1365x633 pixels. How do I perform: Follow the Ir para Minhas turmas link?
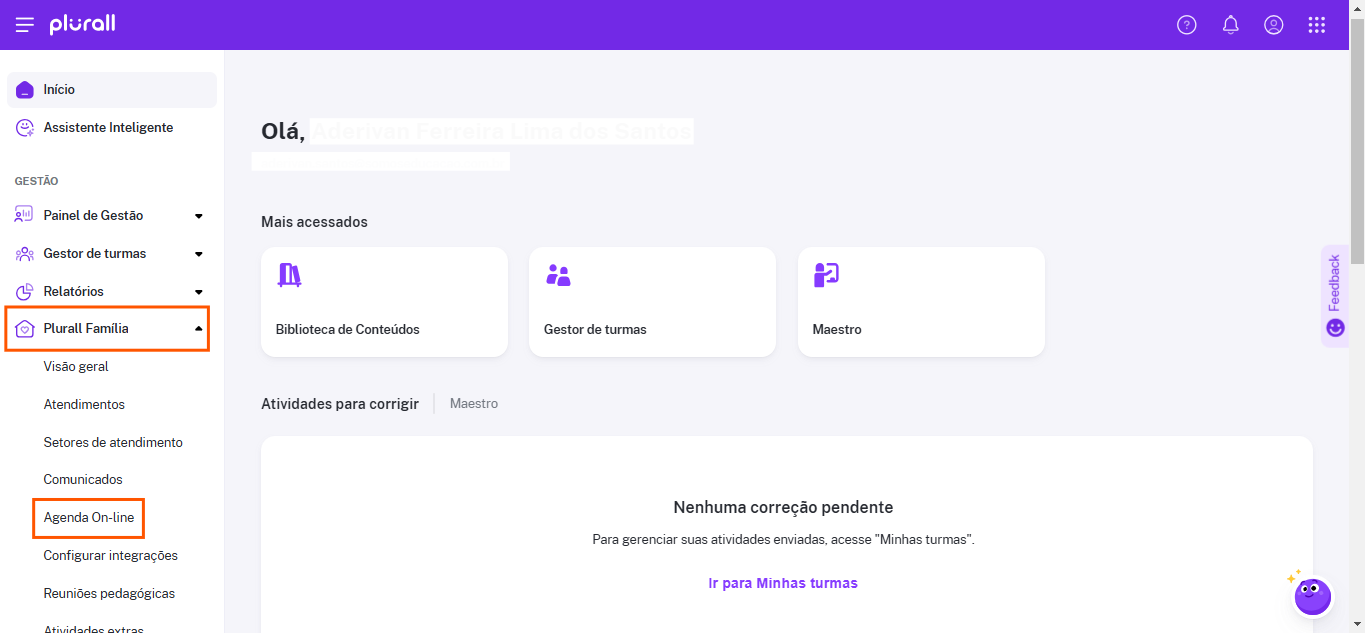pyautogui.click(x=783, y=584)
